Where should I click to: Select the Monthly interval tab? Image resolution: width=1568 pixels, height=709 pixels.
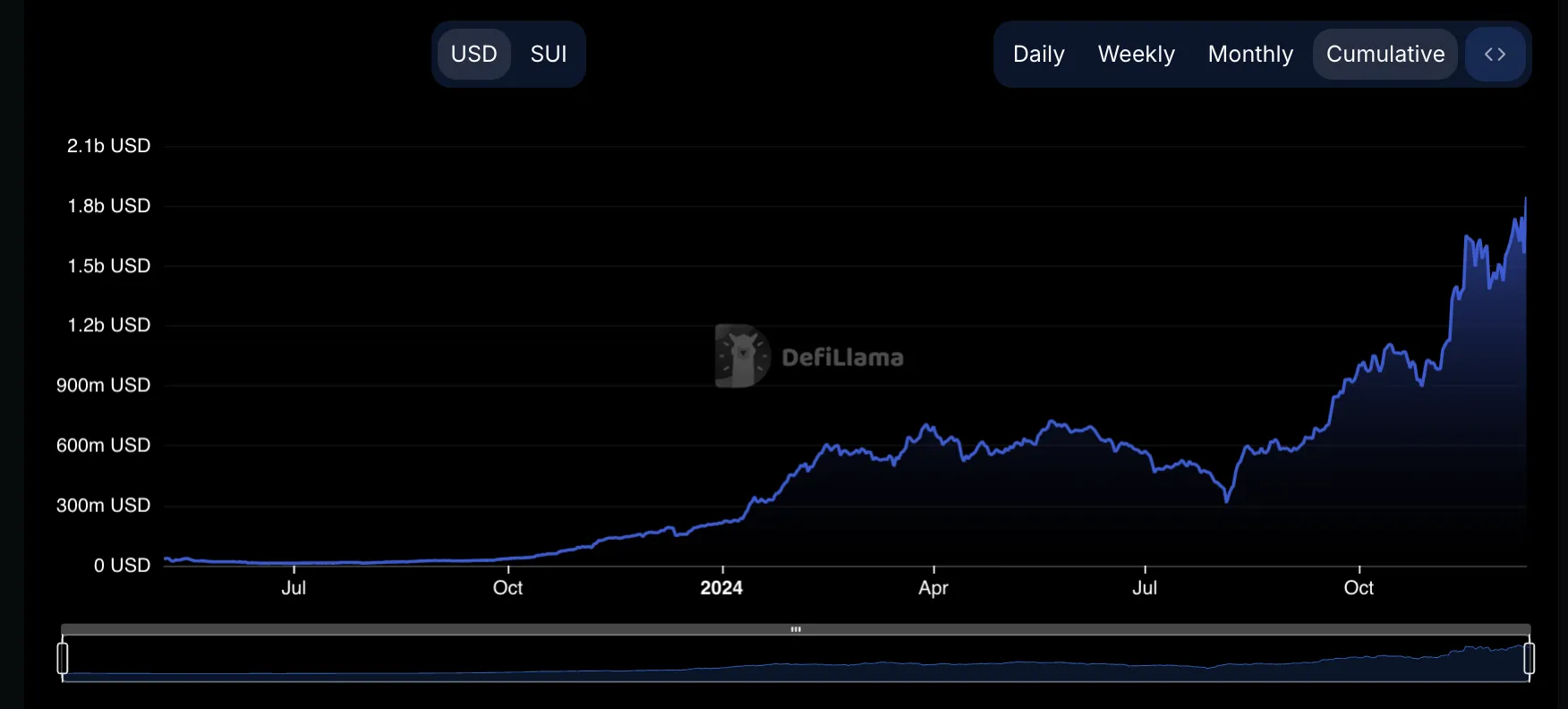point(1250,55)
